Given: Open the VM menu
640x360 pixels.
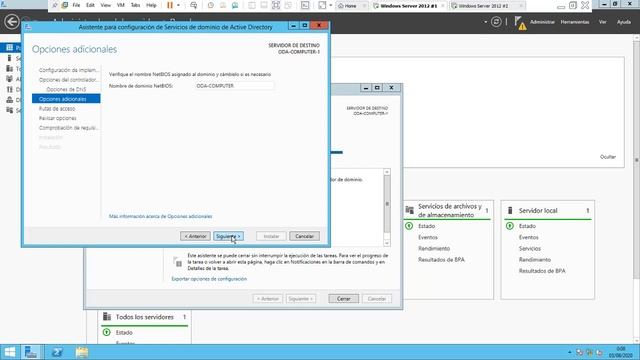Looking at the screenshot, I should 120,5.
